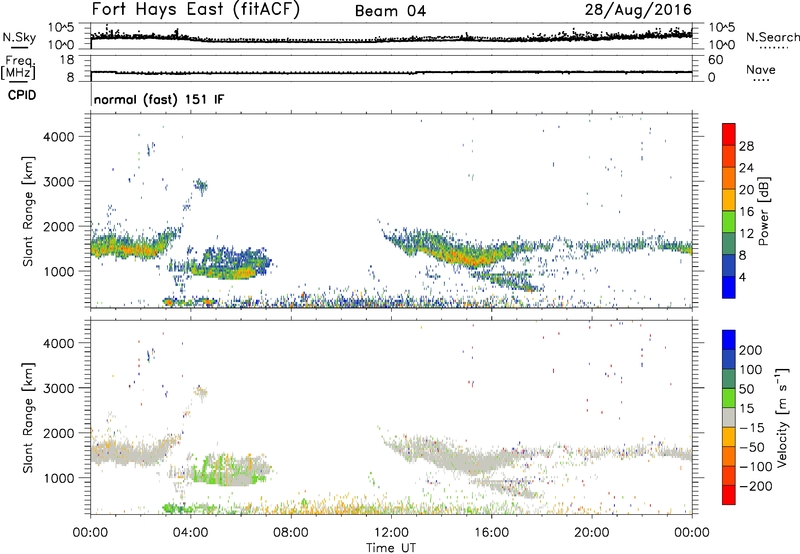Click the 'normal (fast) 151 IF' text

[x=159, y=99]
